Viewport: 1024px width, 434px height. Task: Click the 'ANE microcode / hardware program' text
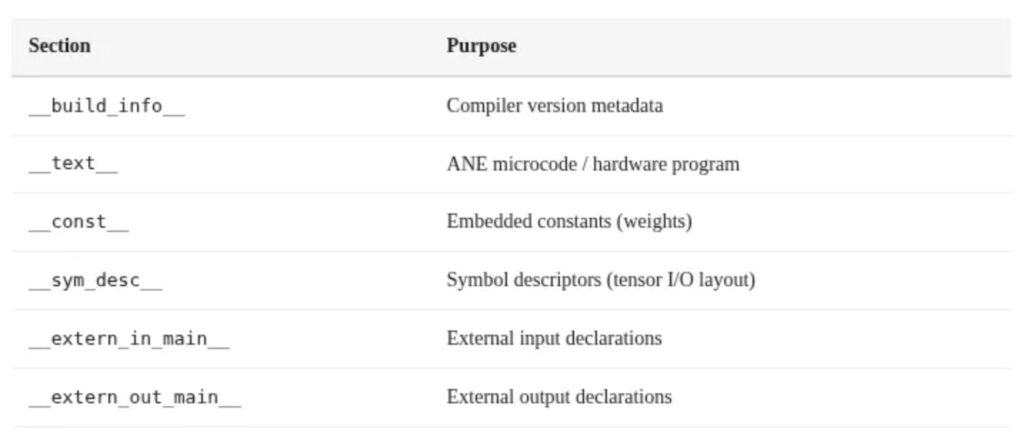point(593,164)
